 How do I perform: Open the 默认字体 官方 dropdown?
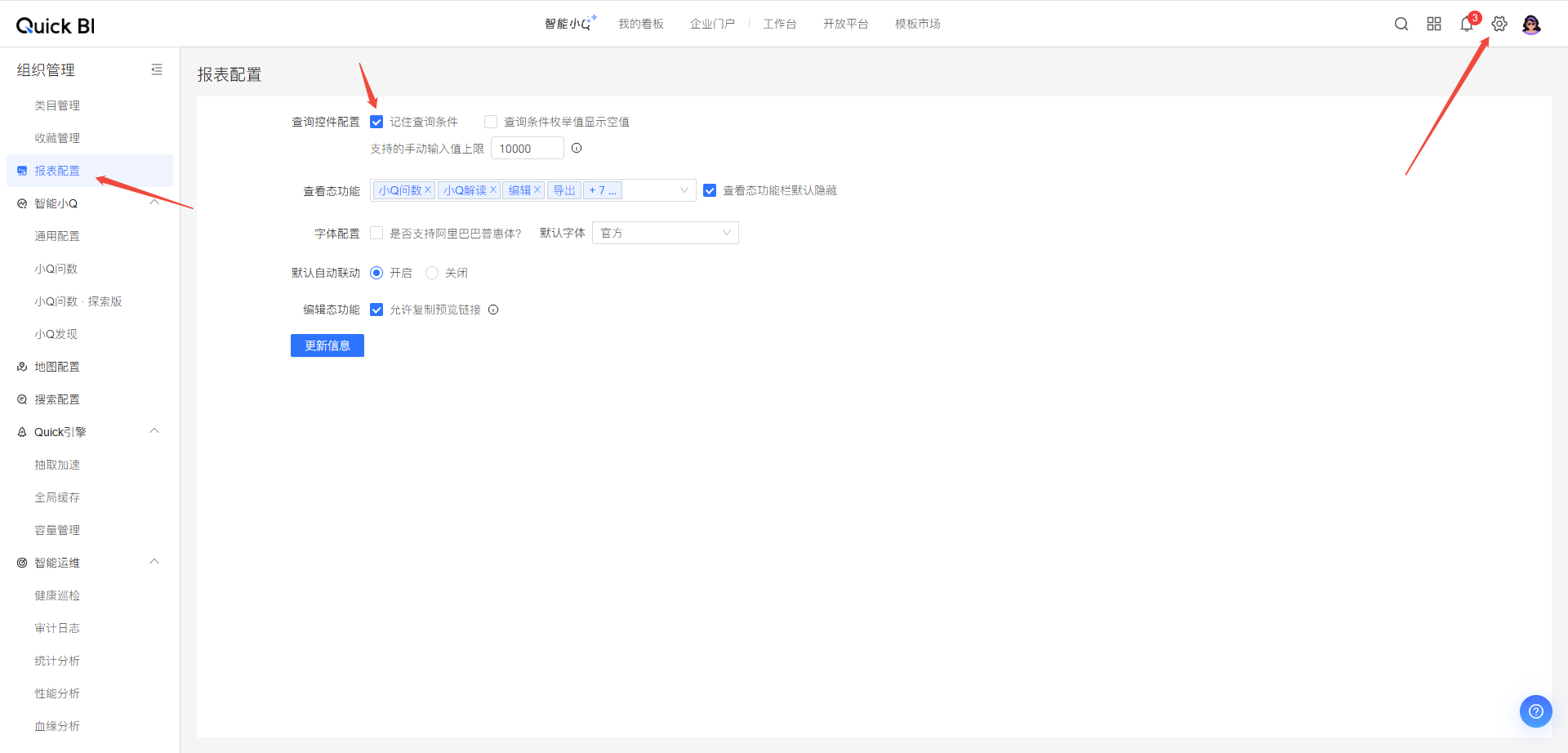[x=666, y=233]
